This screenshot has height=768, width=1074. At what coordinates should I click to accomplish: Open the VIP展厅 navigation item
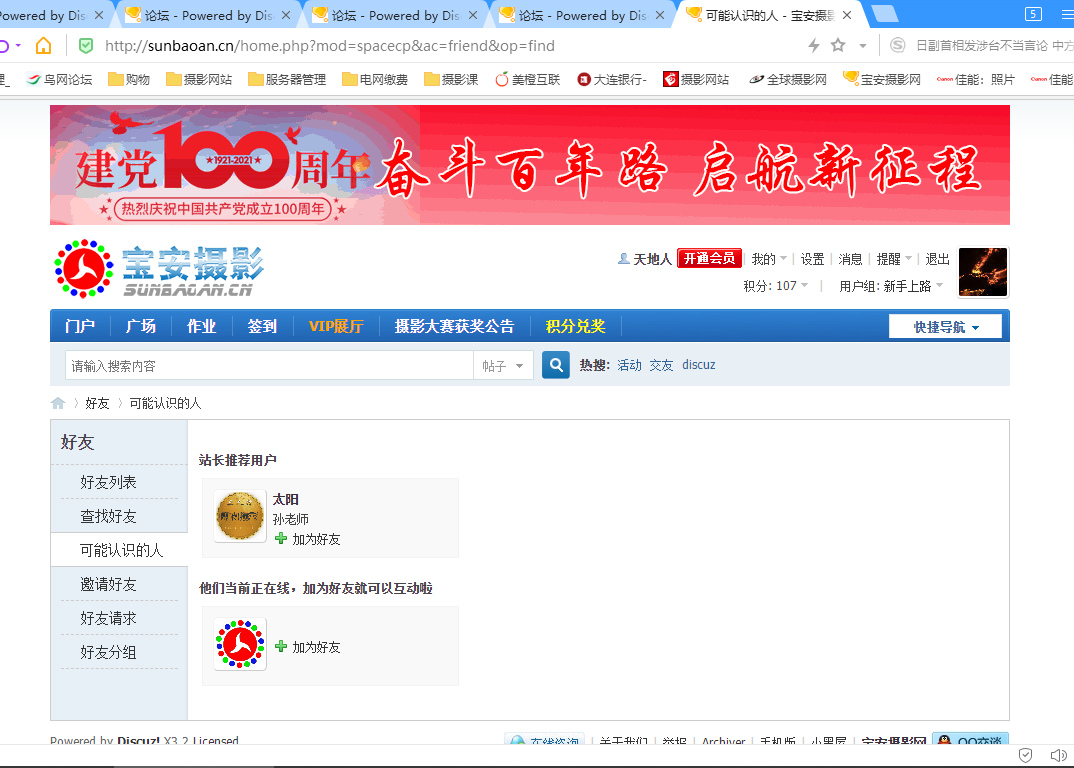tap(336, 326)
